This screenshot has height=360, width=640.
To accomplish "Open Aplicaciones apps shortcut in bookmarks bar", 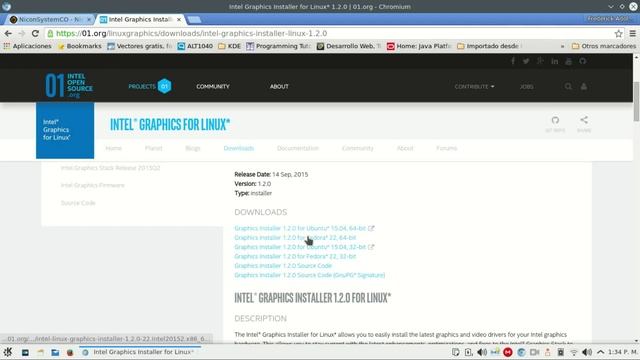I will 27,46.
